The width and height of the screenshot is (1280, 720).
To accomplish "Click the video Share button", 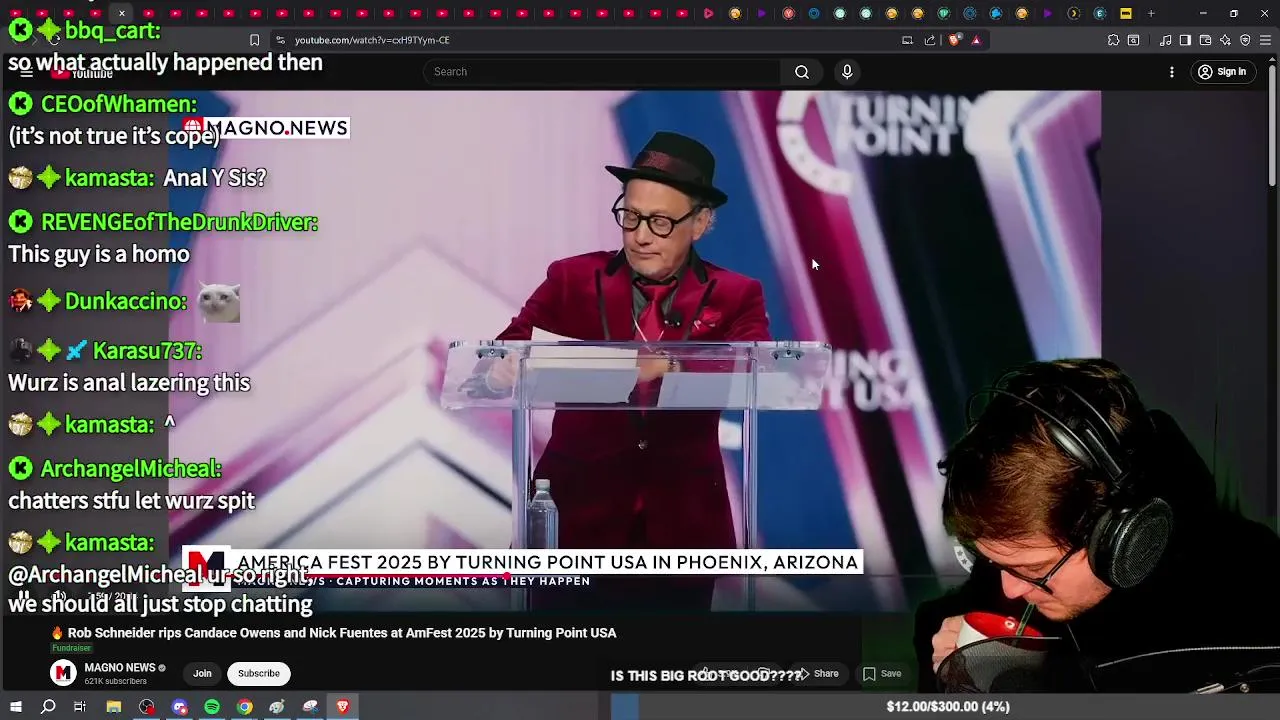I will point(818,674).
